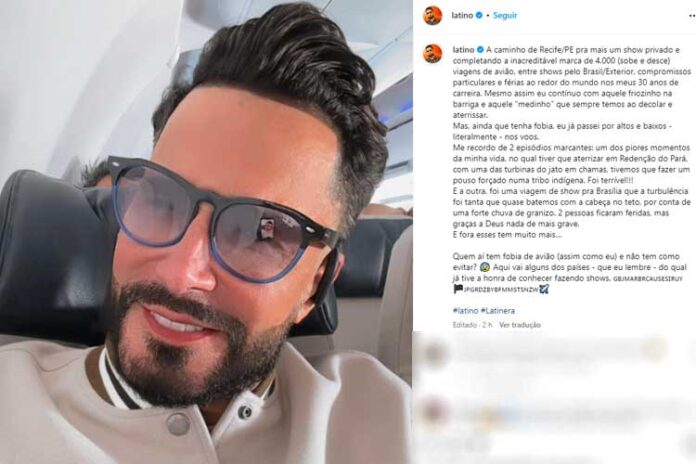Click the bold 'latino' username in caption
Viewport: 696px width, 464px height.
tap(463, 50)
